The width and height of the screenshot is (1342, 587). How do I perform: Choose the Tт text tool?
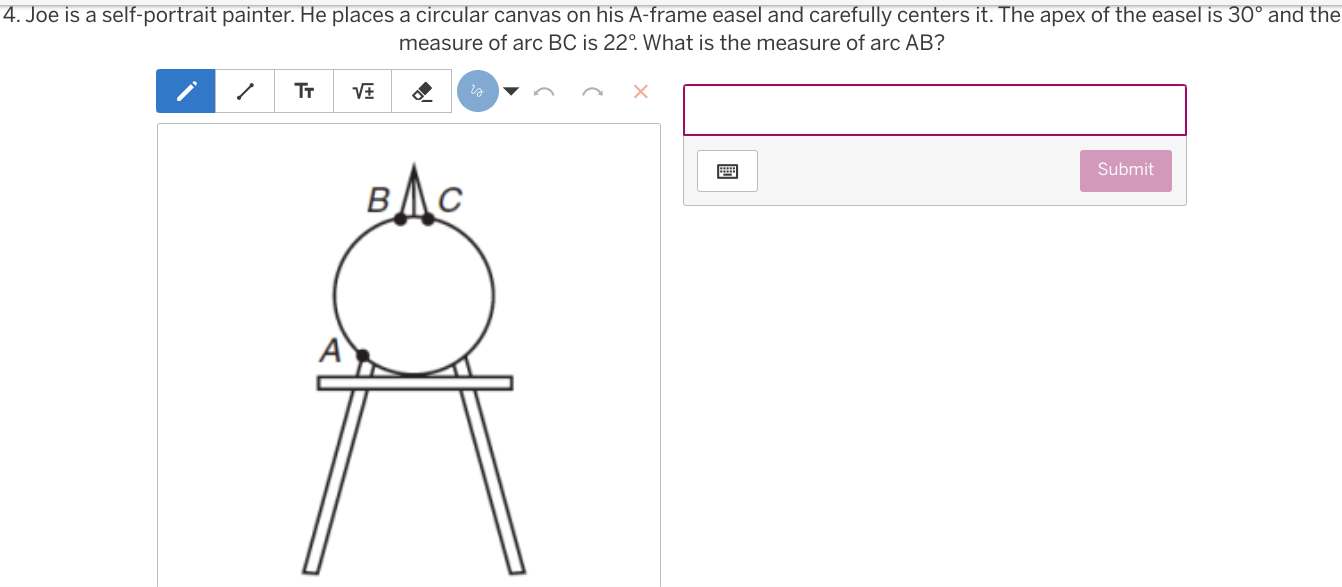coord(304,91)
